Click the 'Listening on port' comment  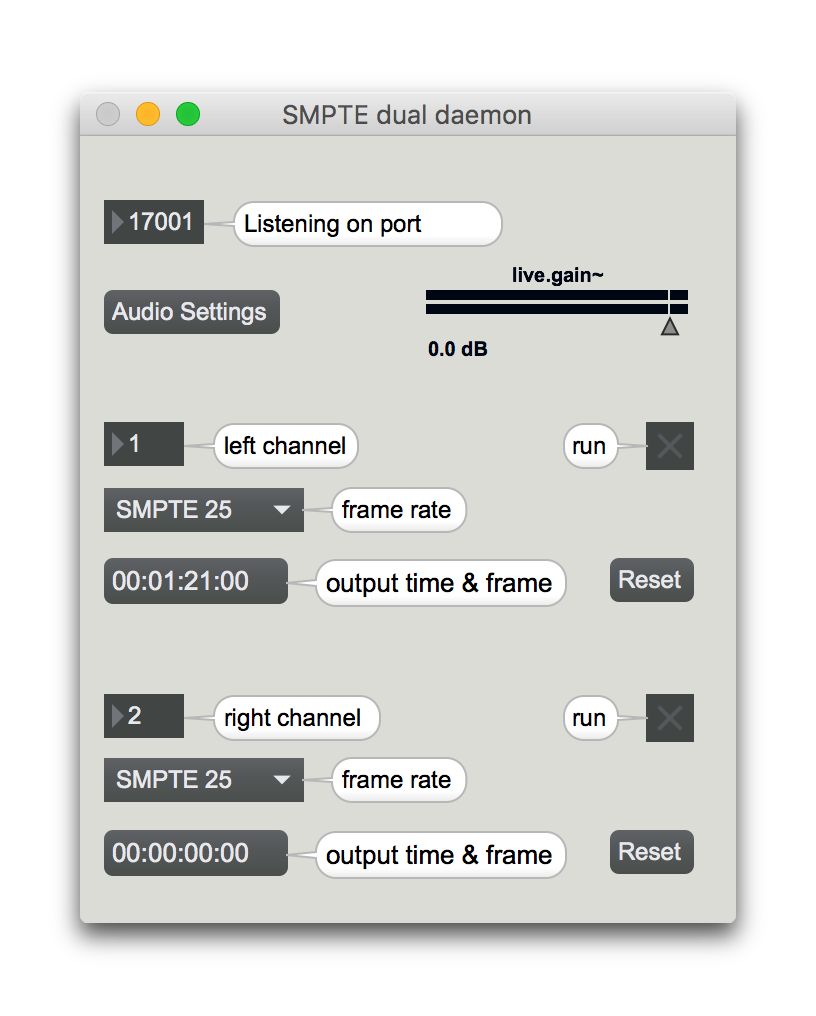coord(367,224)
